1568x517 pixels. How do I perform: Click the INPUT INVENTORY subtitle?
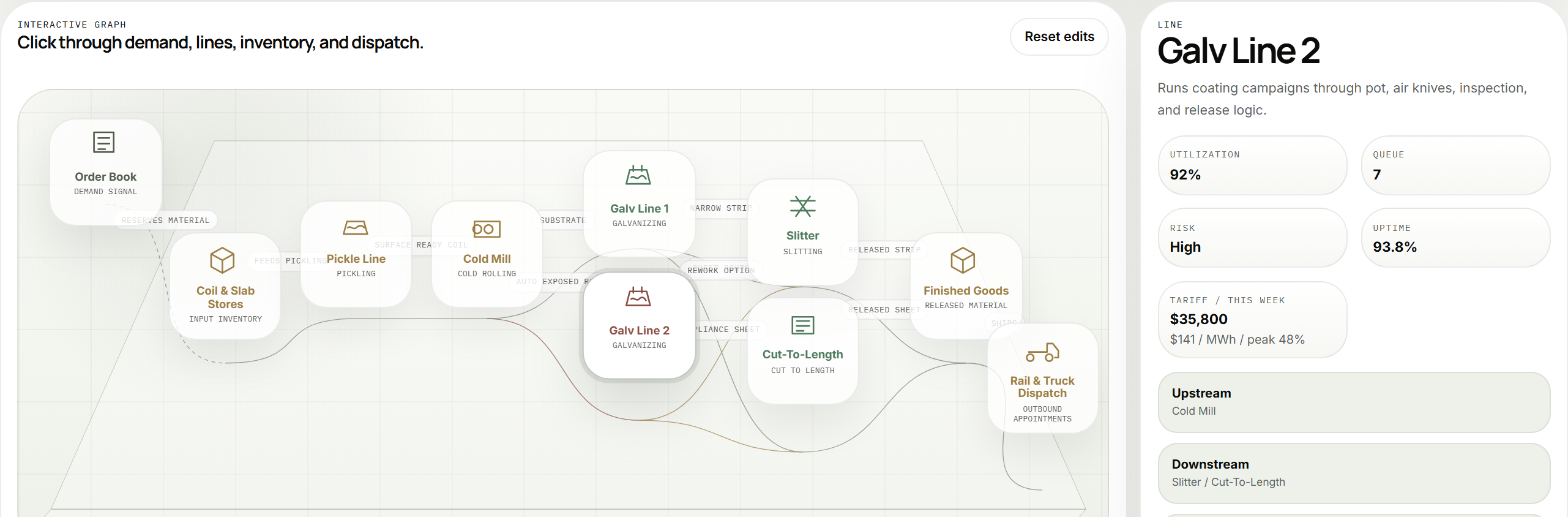[225, 319]
